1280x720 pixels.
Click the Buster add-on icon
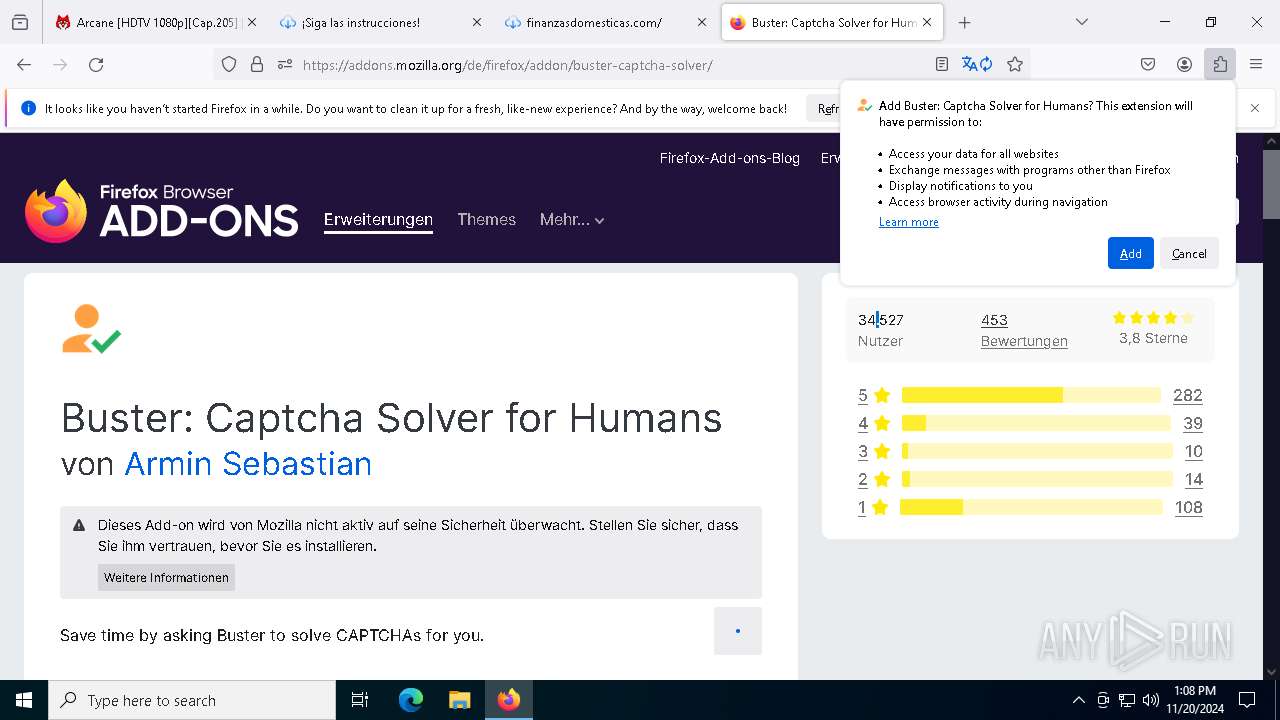point(92,329)
